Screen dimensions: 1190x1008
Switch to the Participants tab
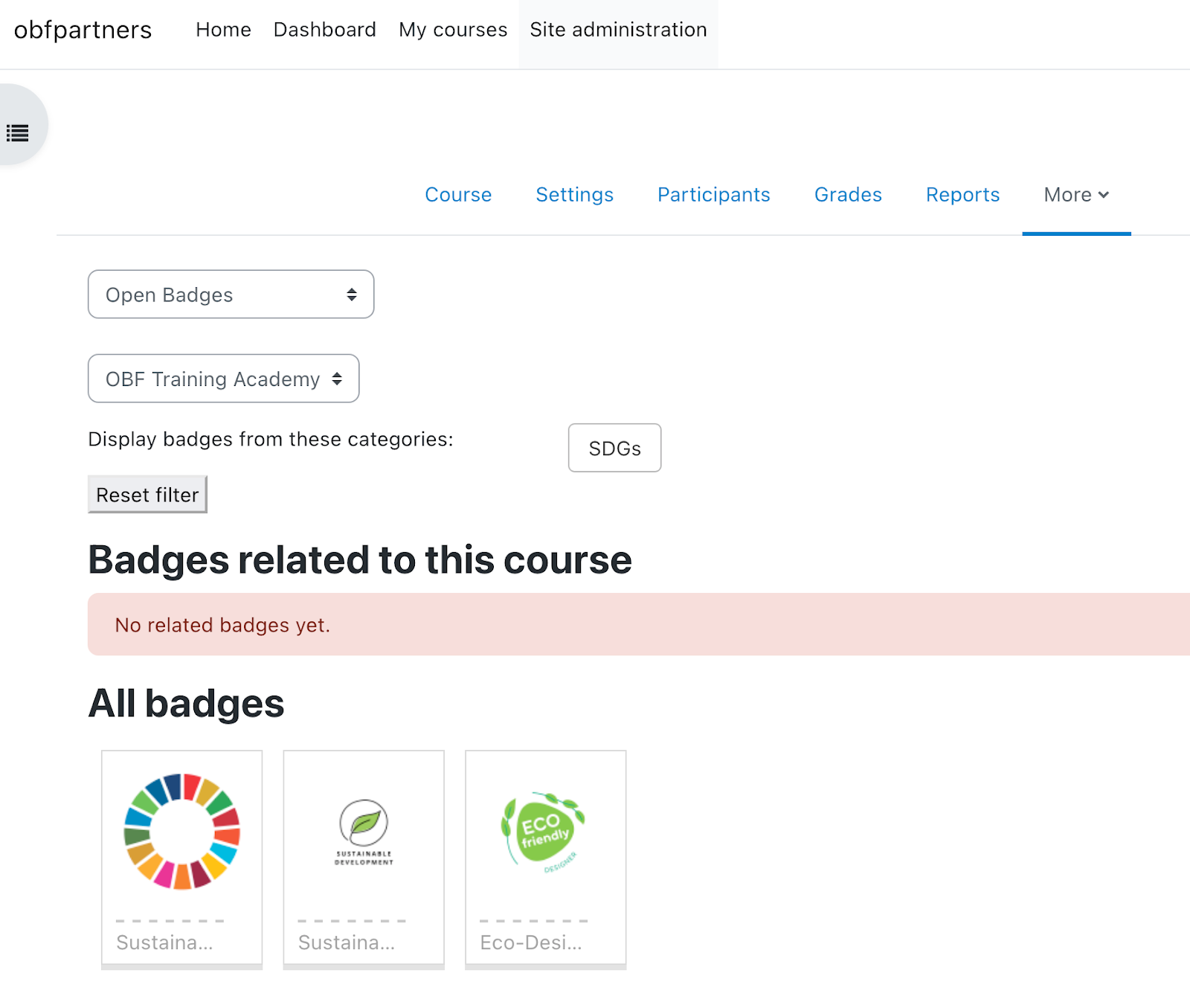(713, 195)
